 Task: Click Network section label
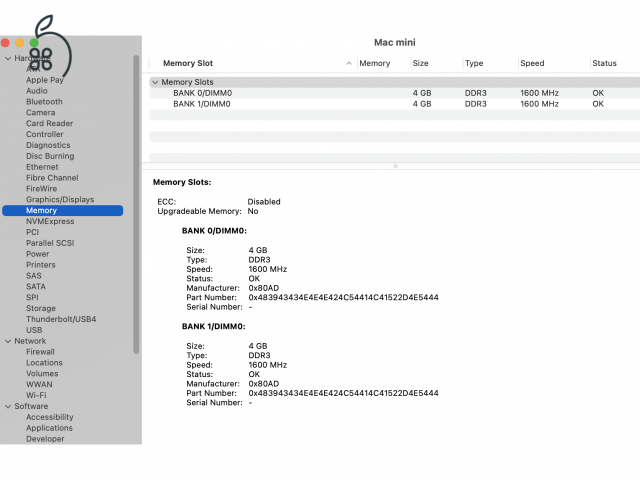point(30,341)
